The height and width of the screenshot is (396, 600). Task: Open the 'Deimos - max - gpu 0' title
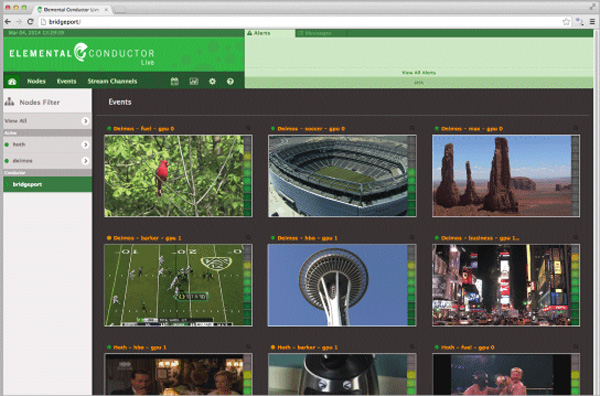tap(472, 129)
